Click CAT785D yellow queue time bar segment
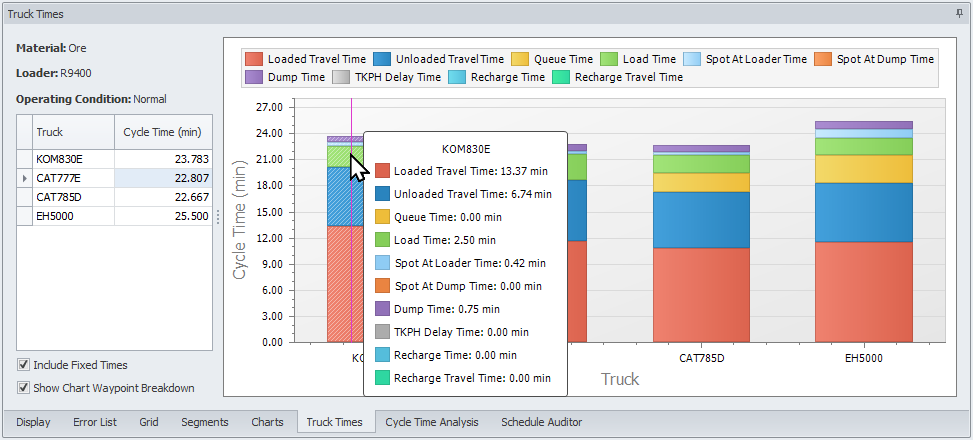The image size is (973, 440). [701, 182]
